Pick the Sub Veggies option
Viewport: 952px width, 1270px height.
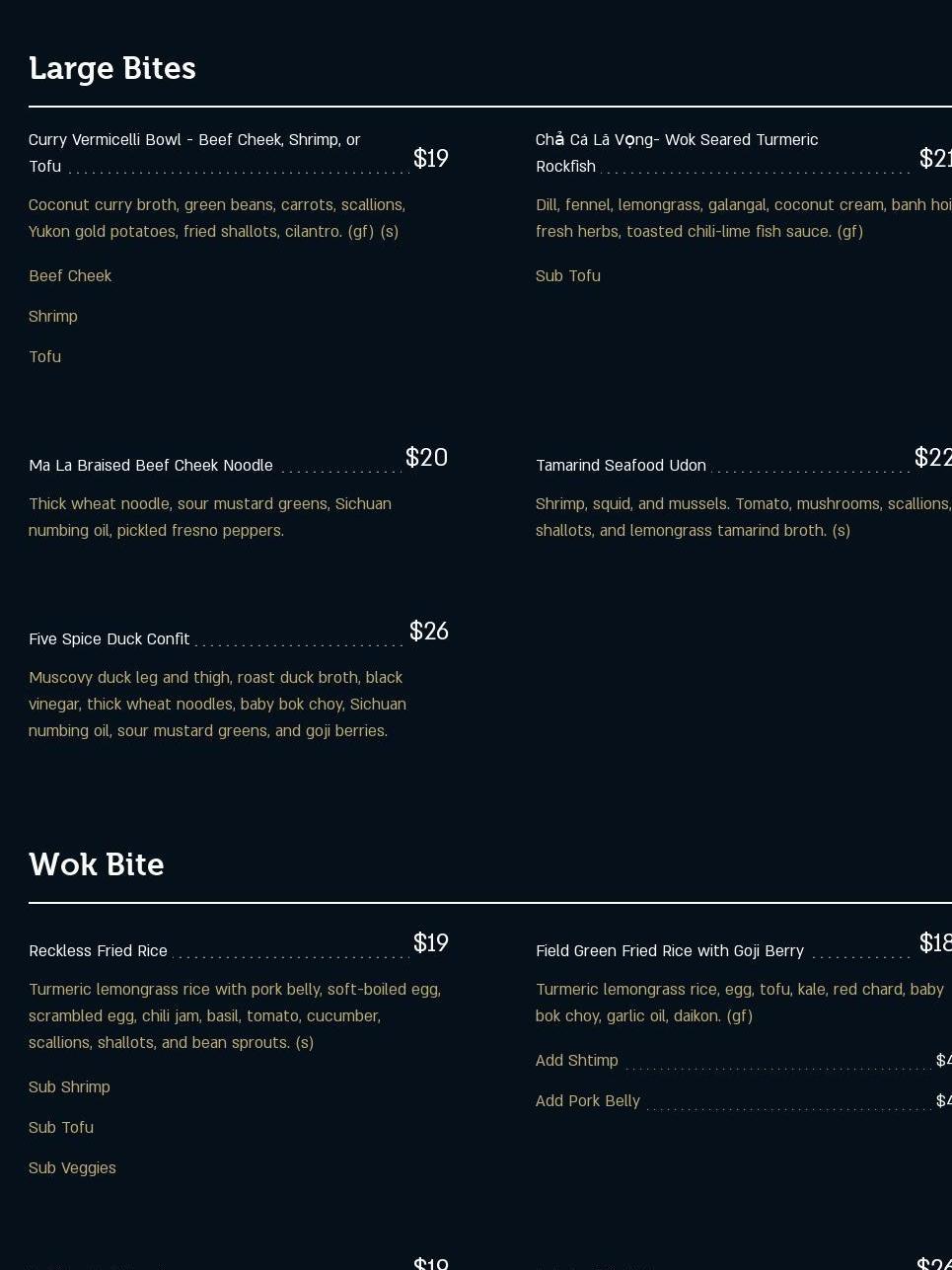72,1168
